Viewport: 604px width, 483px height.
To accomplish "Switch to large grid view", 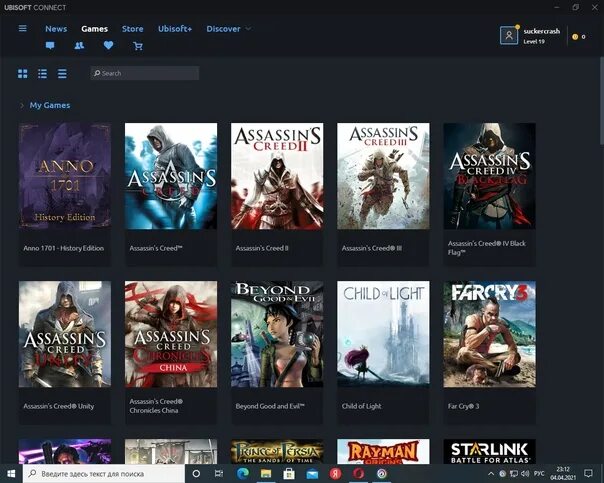I will pos(23,74).
